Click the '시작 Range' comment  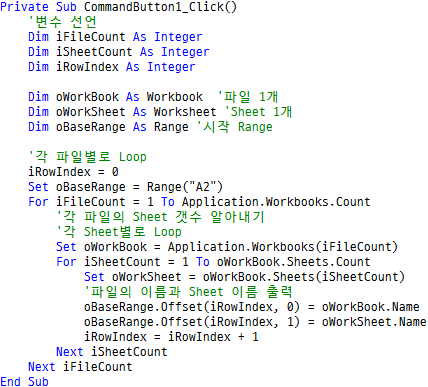click(x=235, y=127)
